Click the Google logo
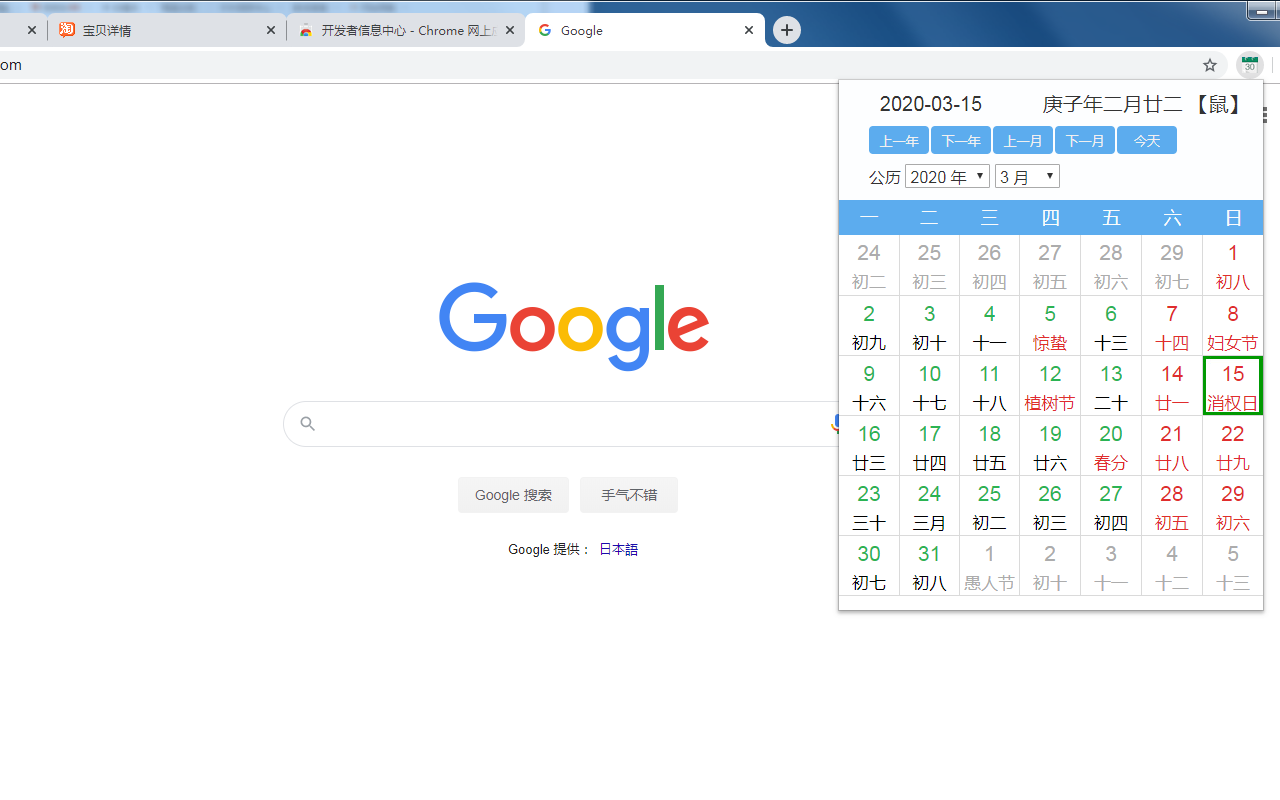The height and width of the screenshot is (800, 1280). pyautogui.click(x=574, y=328)
